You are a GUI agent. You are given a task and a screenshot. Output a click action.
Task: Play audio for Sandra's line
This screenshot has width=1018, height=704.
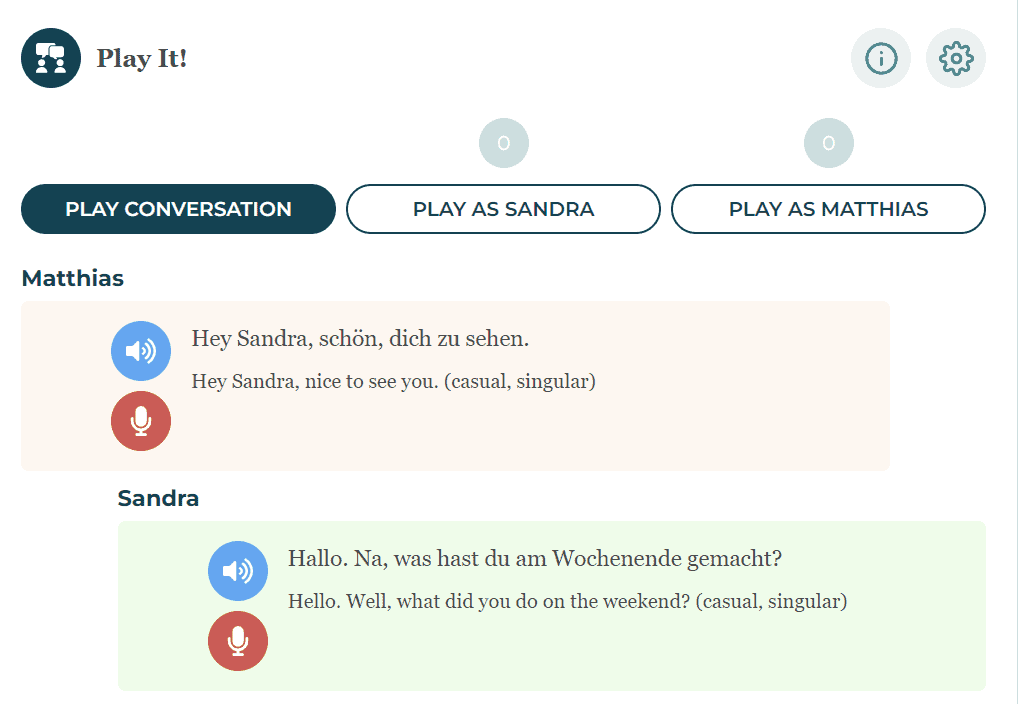(x=238, y=571)
